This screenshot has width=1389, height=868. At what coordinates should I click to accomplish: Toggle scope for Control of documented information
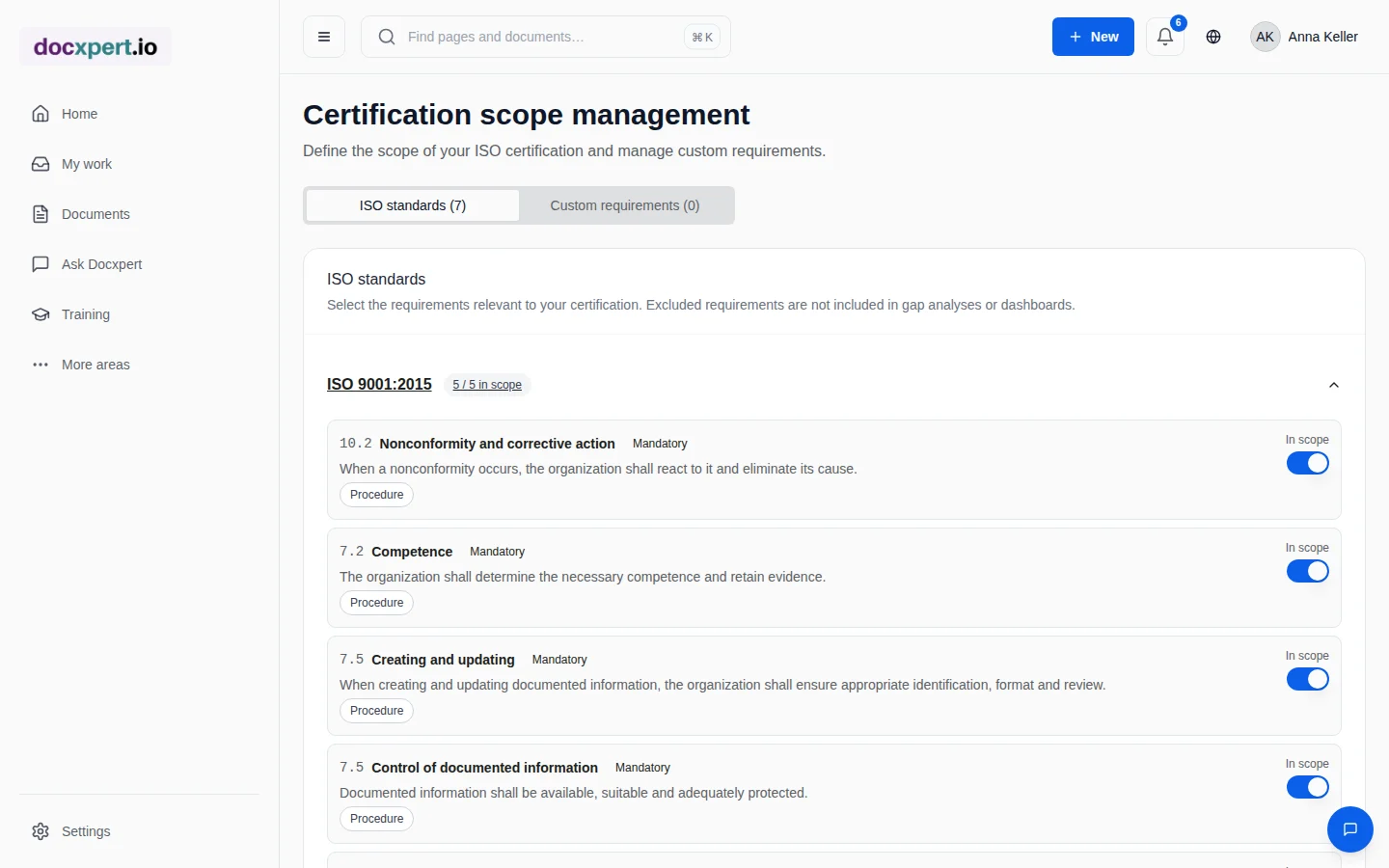1308,787
